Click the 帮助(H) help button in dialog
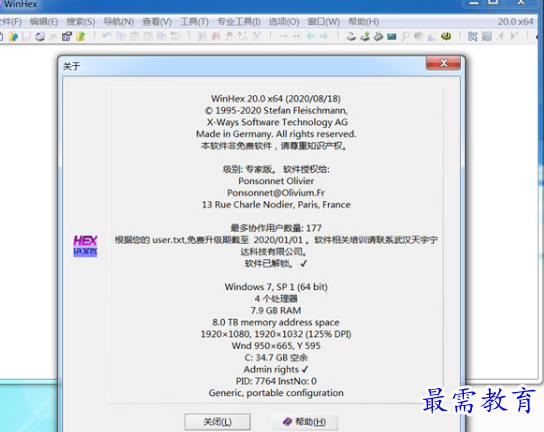Screen dimensions: 544x432 coord(305,422)
